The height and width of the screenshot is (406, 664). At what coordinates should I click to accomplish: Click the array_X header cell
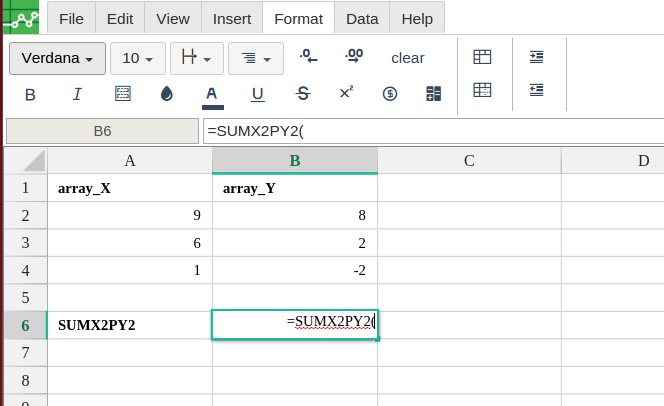[130, 188]
